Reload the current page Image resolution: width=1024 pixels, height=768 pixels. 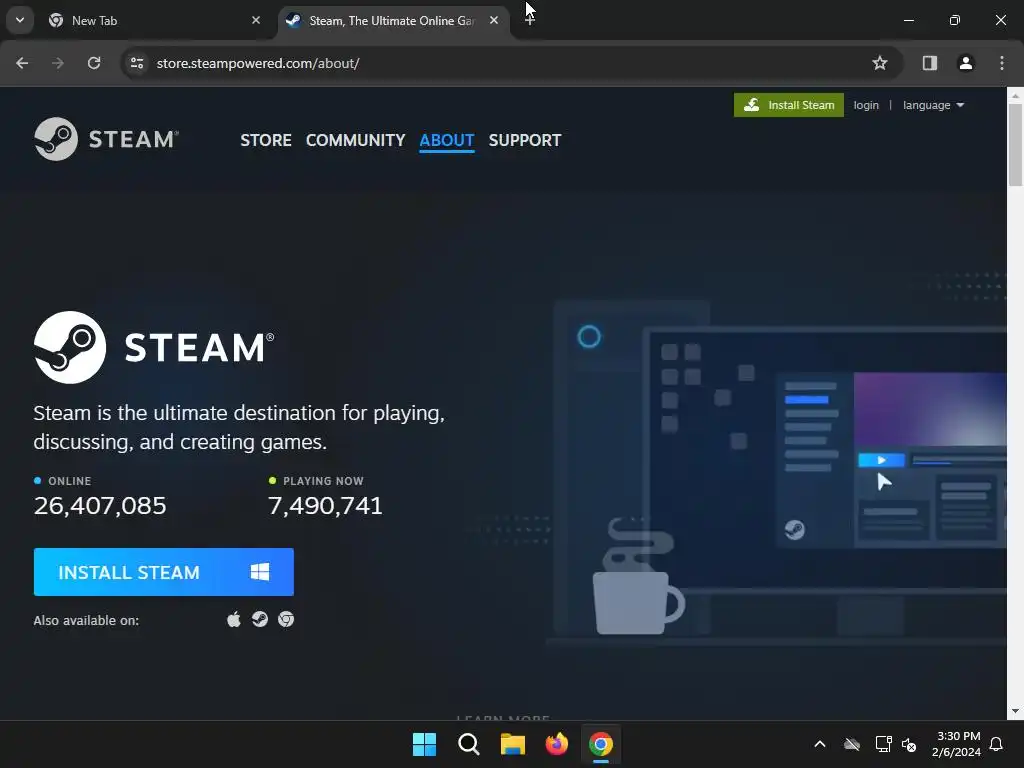94,63
